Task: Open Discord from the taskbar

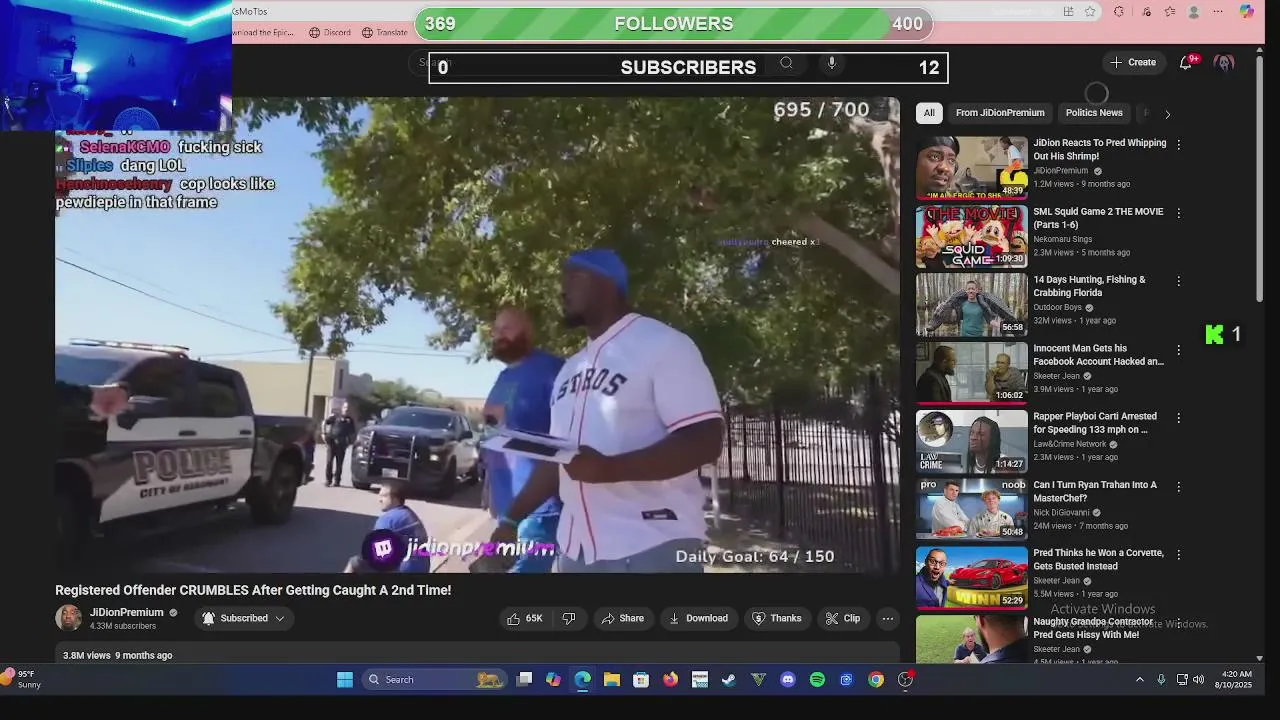Action: (788, 680)
